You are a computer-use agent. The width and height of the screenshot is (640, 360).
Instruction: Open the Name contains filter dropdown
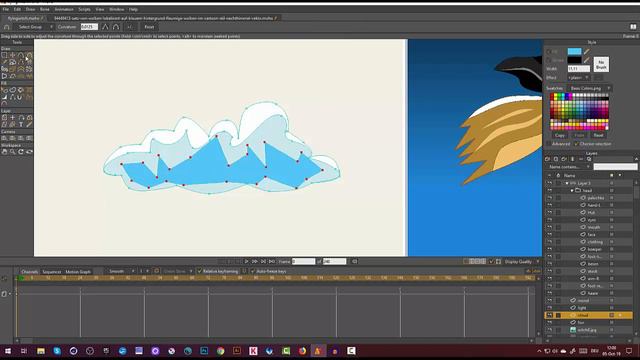coord(568,167)
